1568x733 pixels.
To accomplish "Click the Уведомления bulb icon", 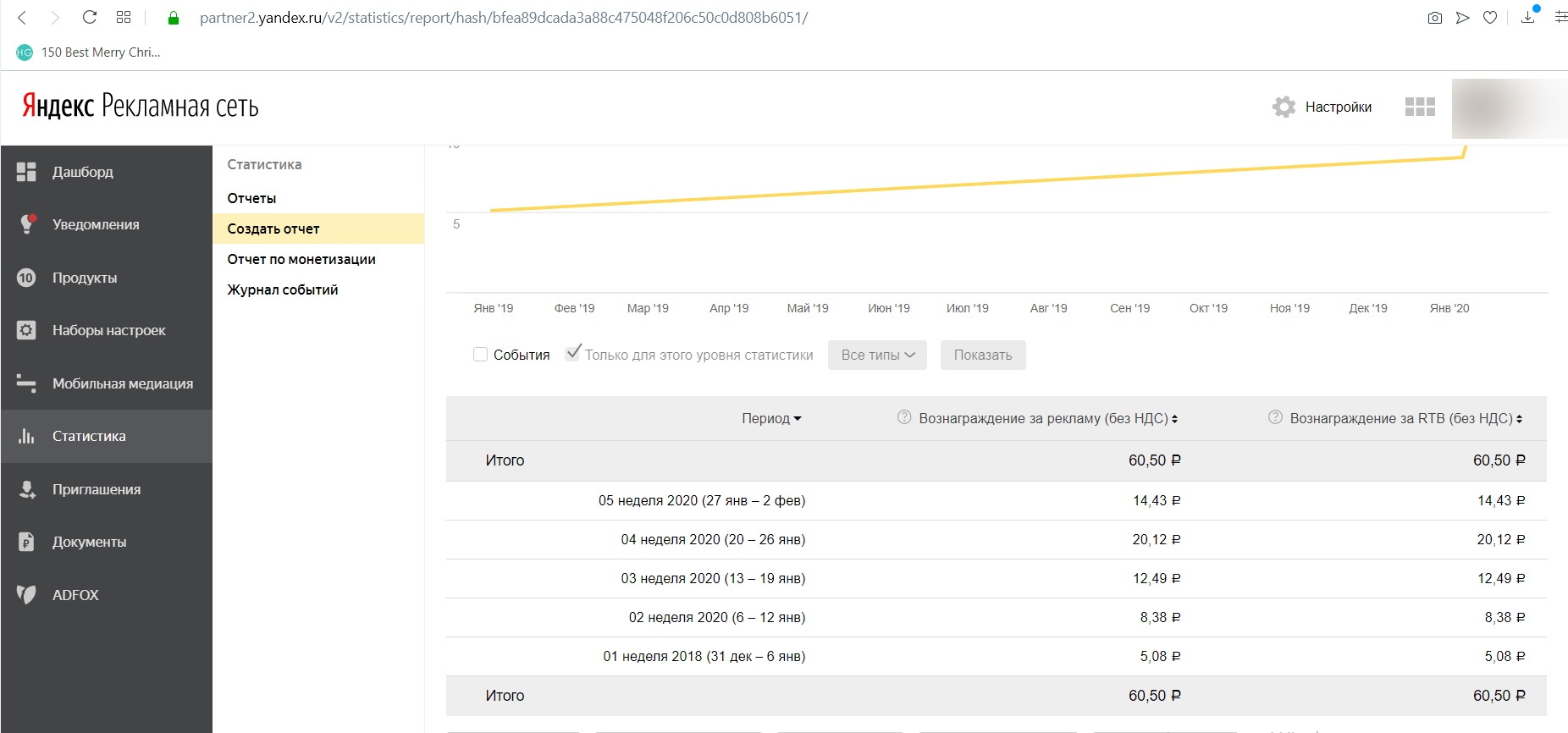I will pos(26,224).
